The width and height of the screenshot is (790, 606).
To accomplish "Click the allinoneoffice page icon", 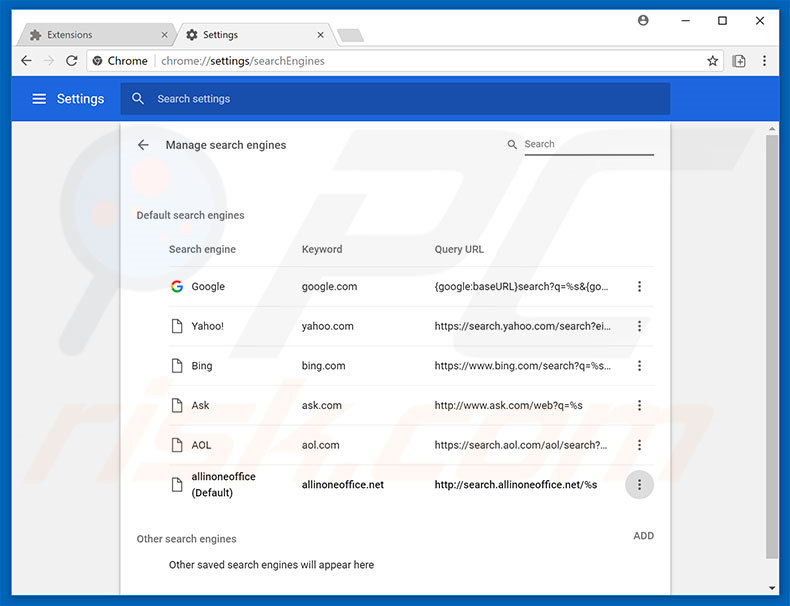I will (x=177, y=485).
